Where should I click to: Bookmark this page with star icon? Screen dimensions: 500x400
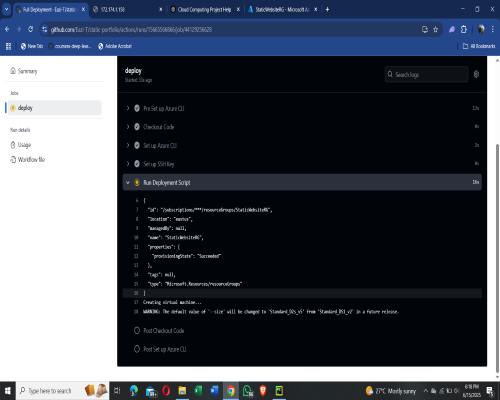pos(435,30)
